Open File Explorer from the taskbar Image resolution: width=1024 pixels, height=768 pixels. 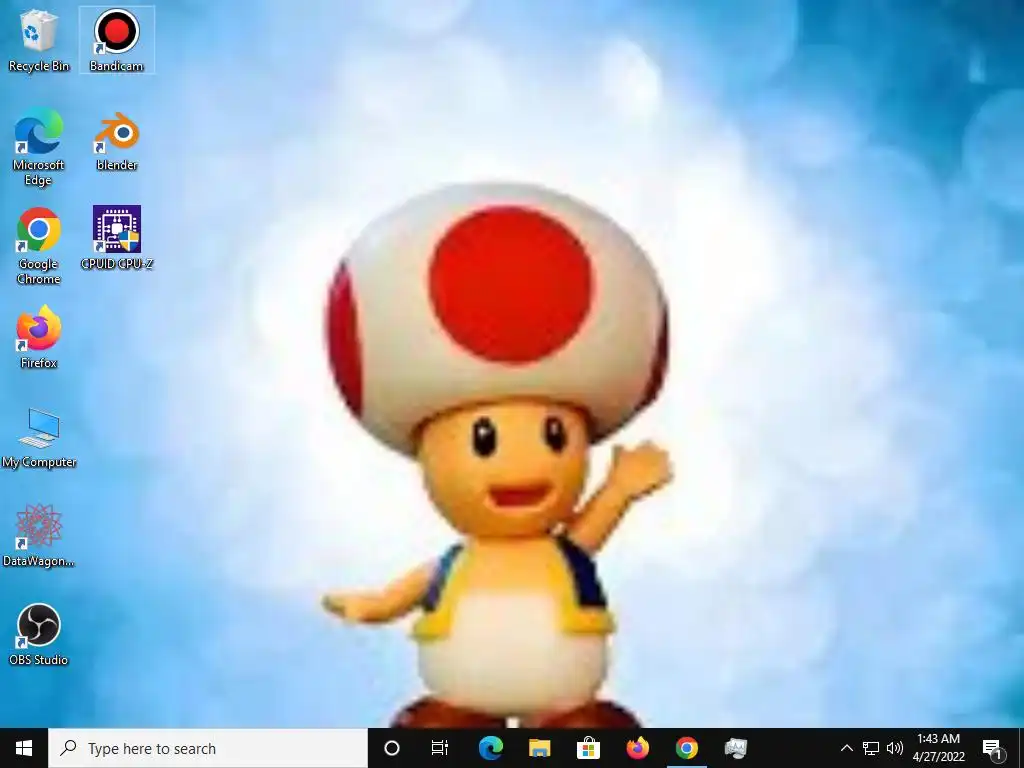click(539, 748)
